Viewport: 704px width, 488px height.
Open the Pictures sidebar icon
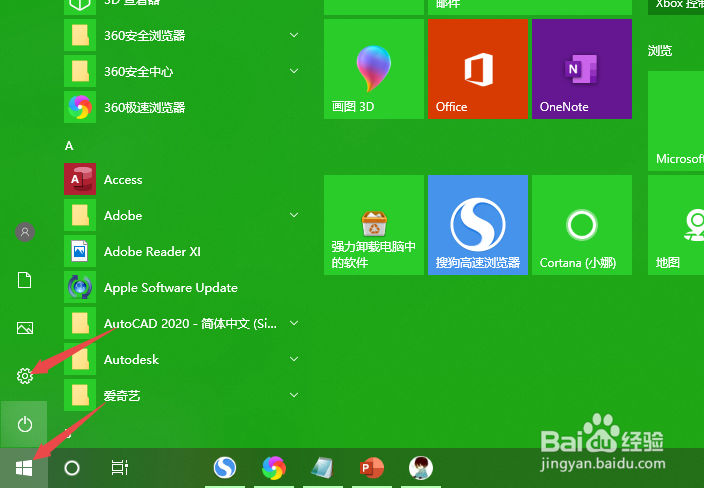coord(25,328)
